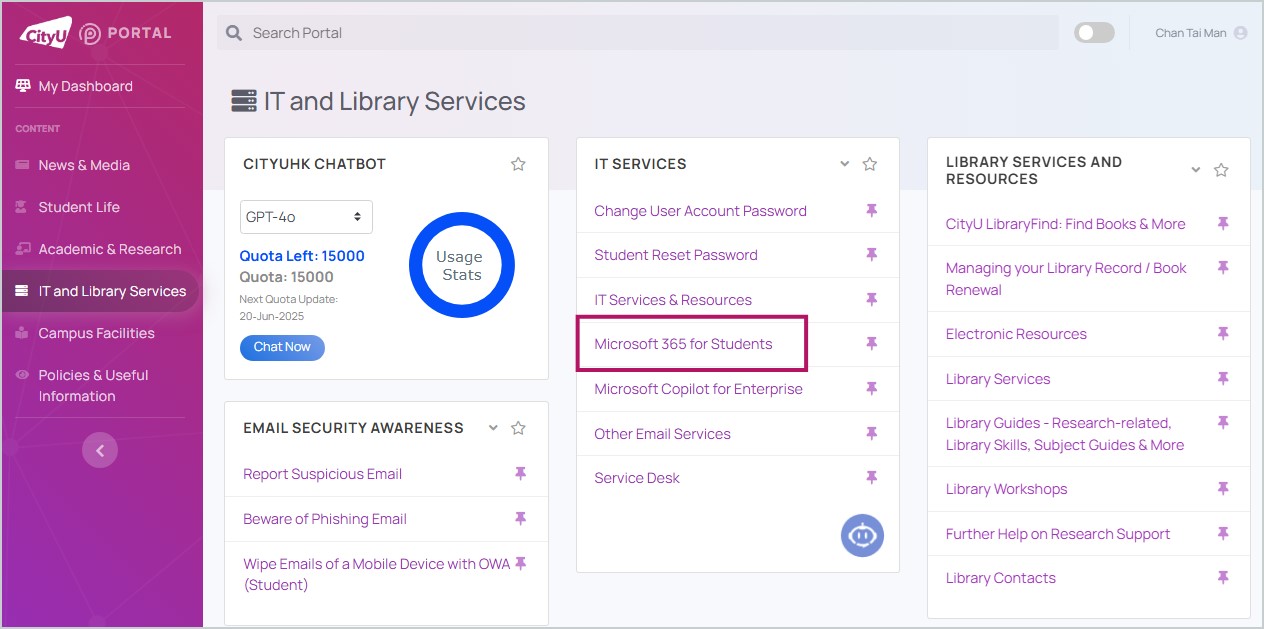This screenshot has width=1264, height=629.
Task: Click the user profile avatar icon
Action: point(1240,33)
